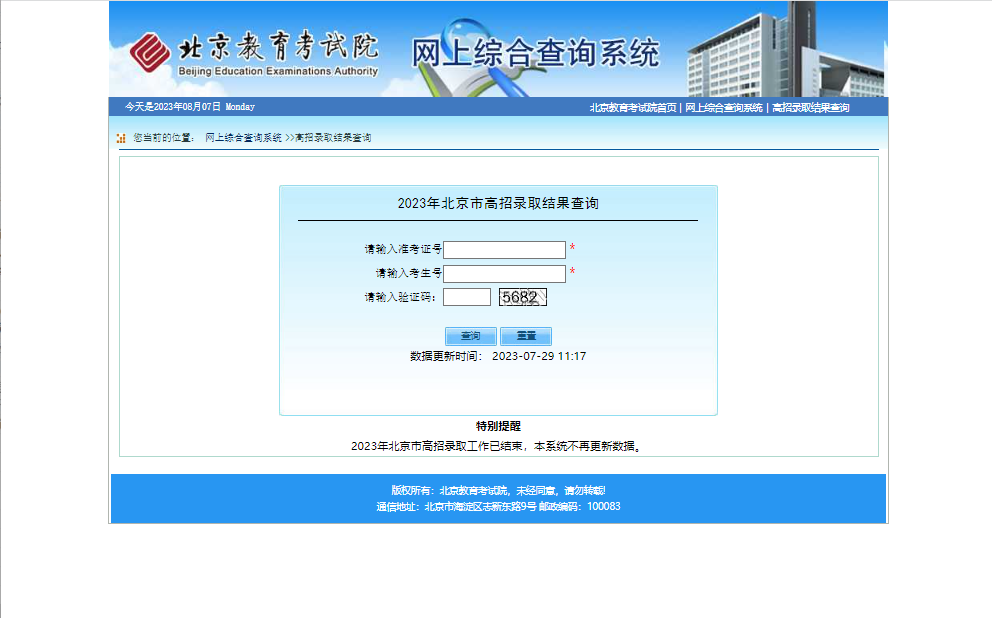Click the Beijing Education Examinations Authority logo
The width and height of the screenshot is (992, 618).
(254, 53)
